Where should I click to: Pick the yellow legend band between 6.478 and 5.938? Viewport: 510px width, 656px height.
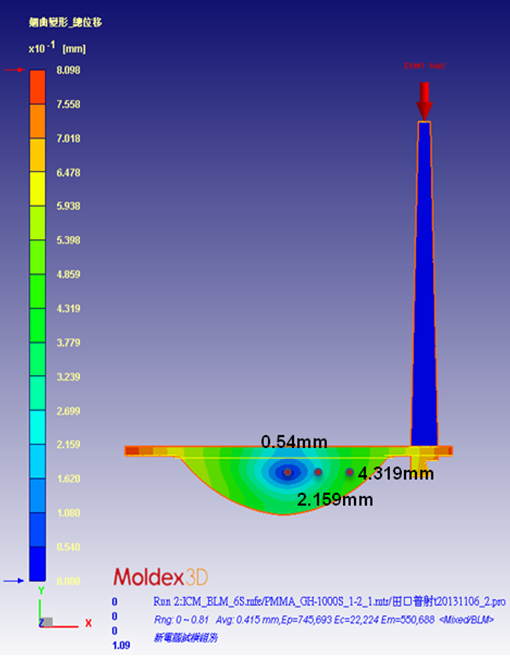tap(37, 189)
